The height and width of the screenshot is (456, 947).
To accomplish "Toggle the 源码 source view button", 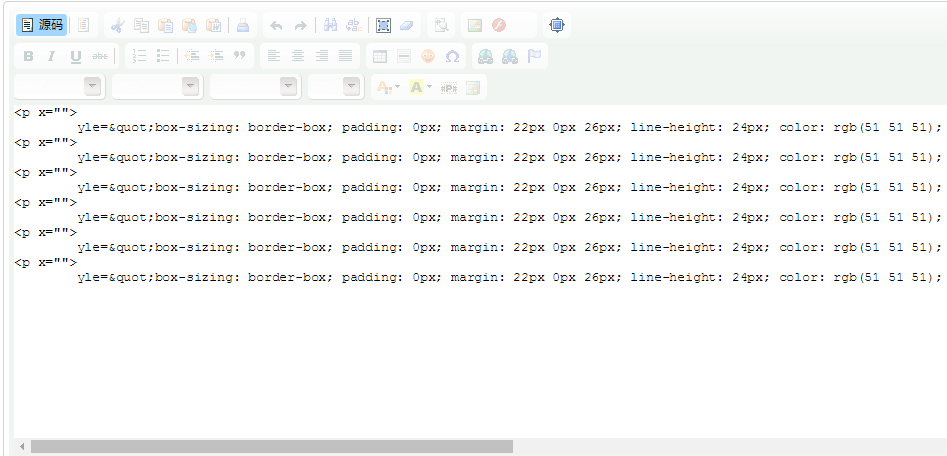I will [x=41, y=25].
